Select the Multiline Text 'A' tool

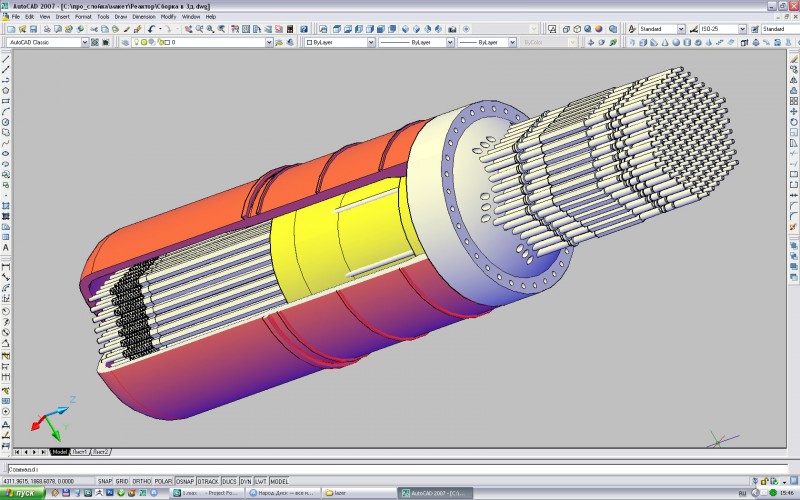pos(6,246)
